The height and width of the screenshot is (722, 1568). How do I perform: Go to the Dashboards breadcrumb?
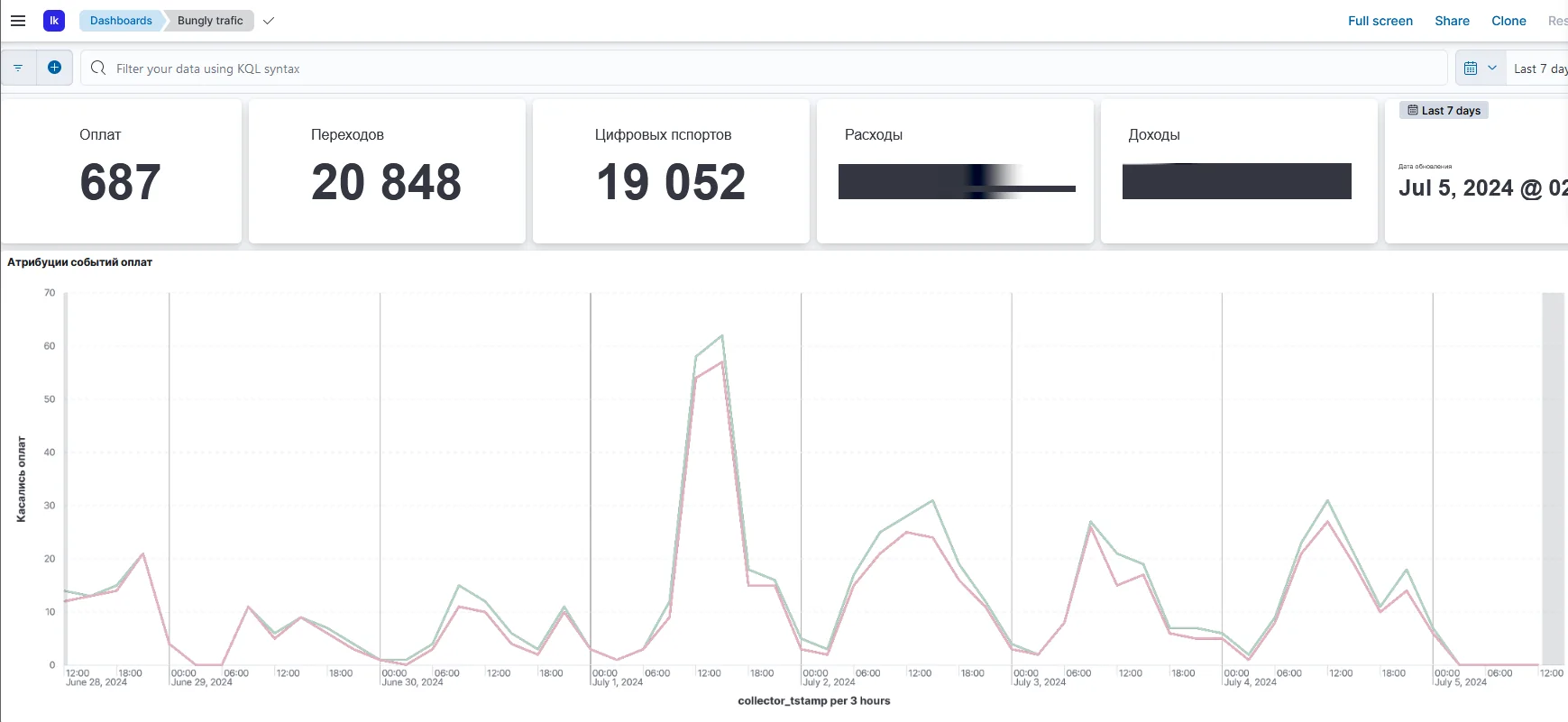(121, 21)
